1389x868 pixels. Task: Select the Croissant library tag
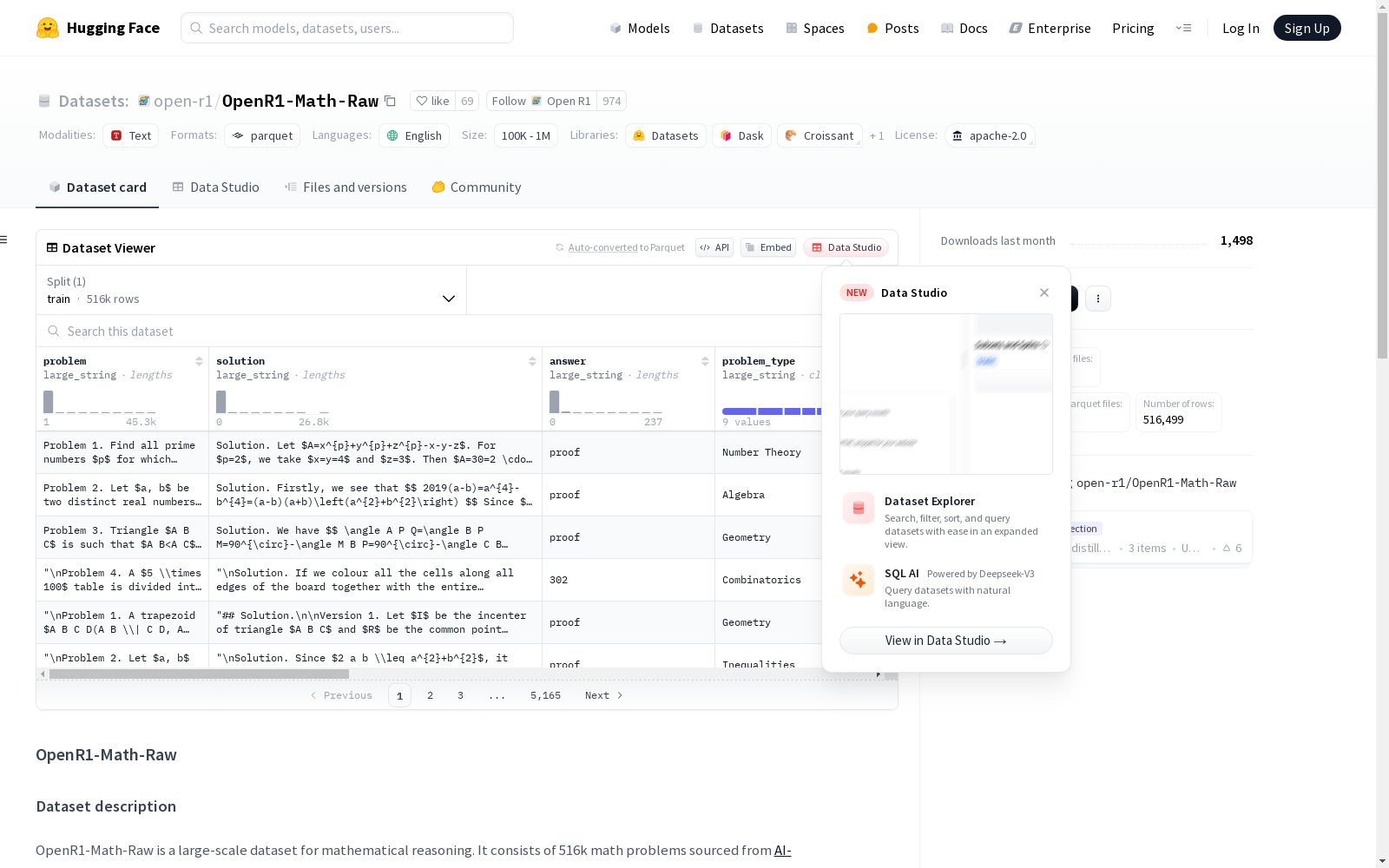(x=820, y=135)
